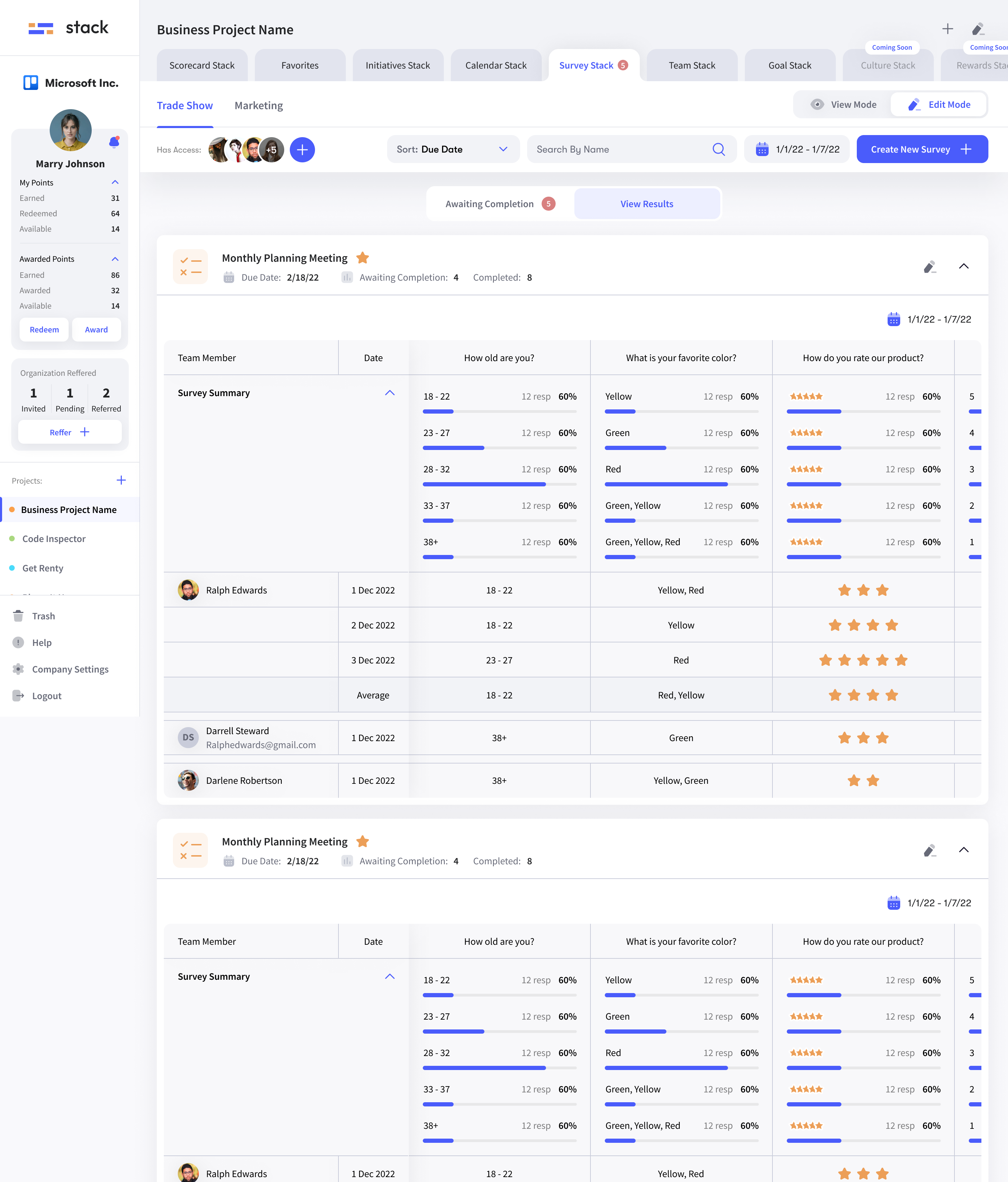Collapse the first Survey Summary row
Viewport: 1008px width, 1182px height.
(x=390, y=393)
